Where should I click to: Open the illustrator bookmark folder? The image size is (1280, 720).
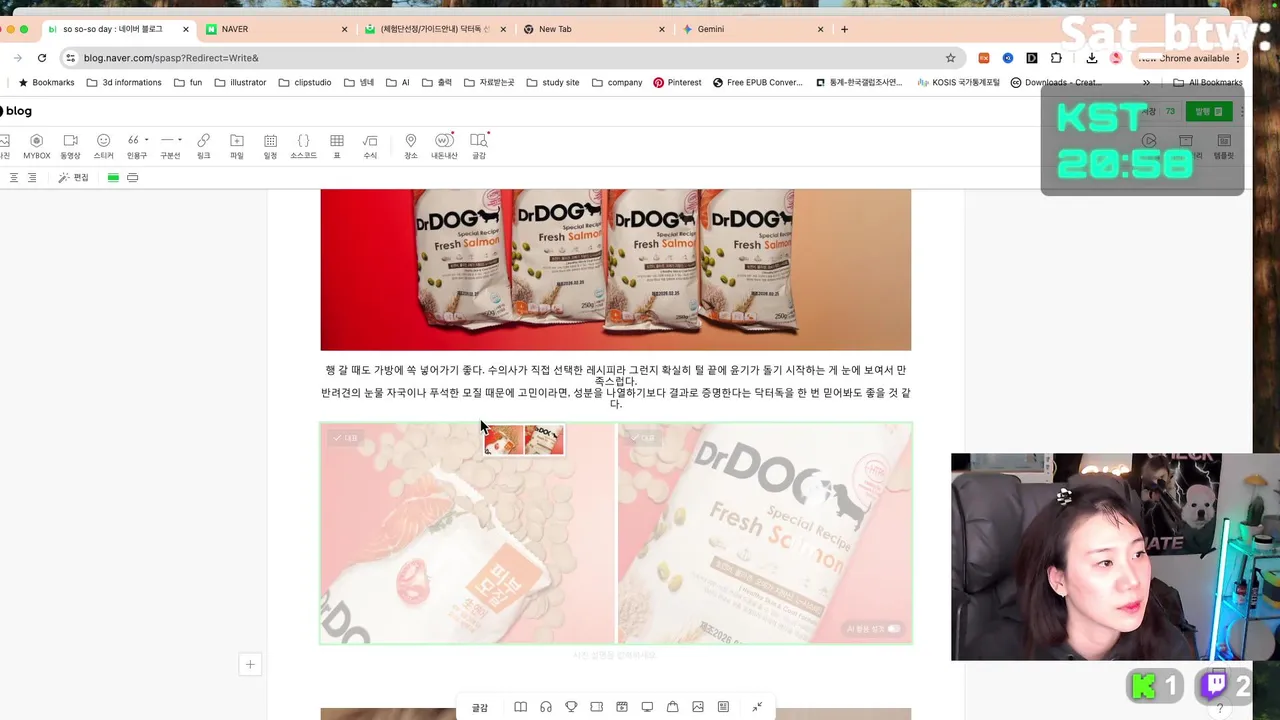240,83
